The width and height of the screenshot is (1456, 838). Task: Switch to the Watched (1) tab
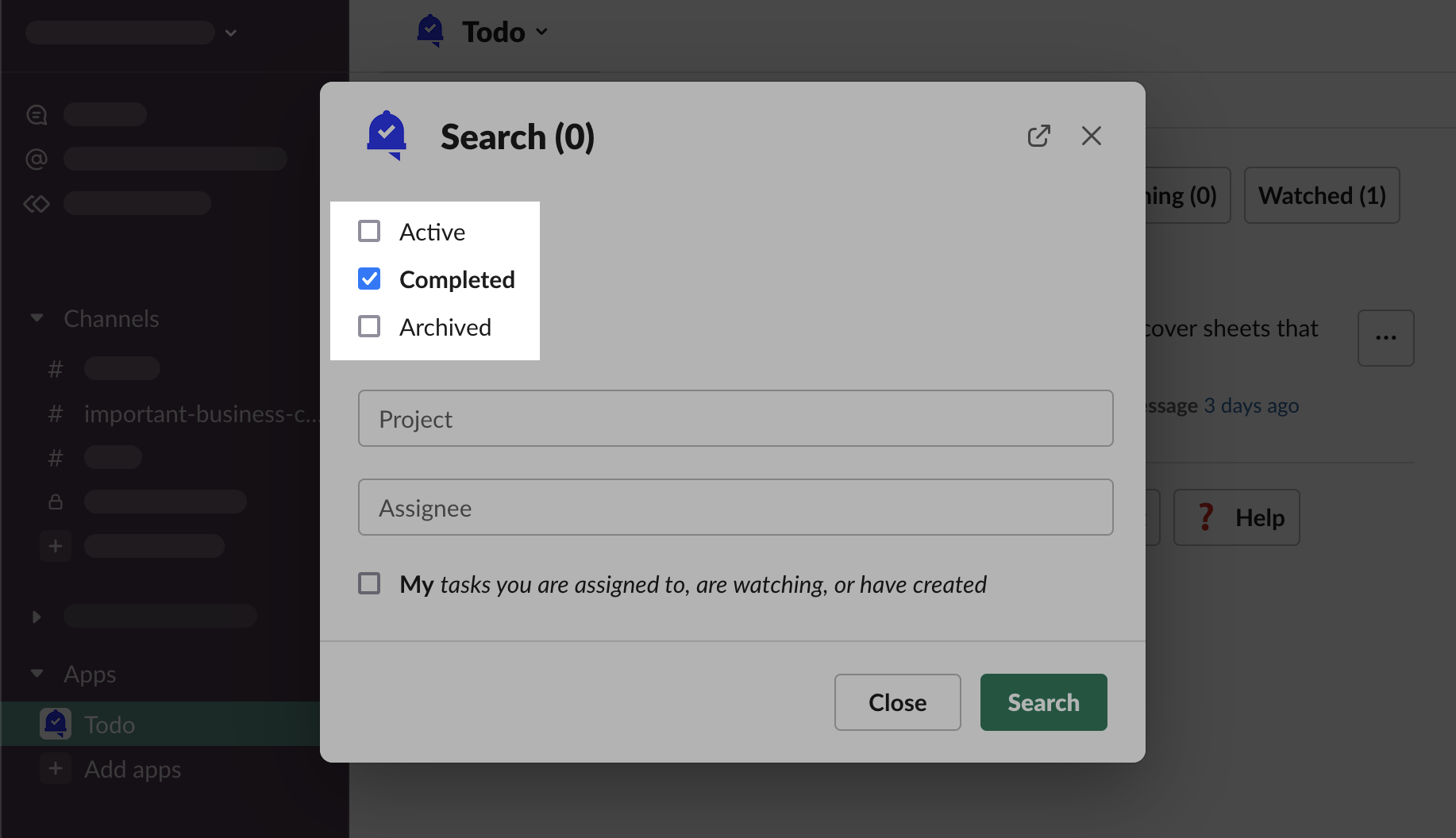click(1321, 195)
